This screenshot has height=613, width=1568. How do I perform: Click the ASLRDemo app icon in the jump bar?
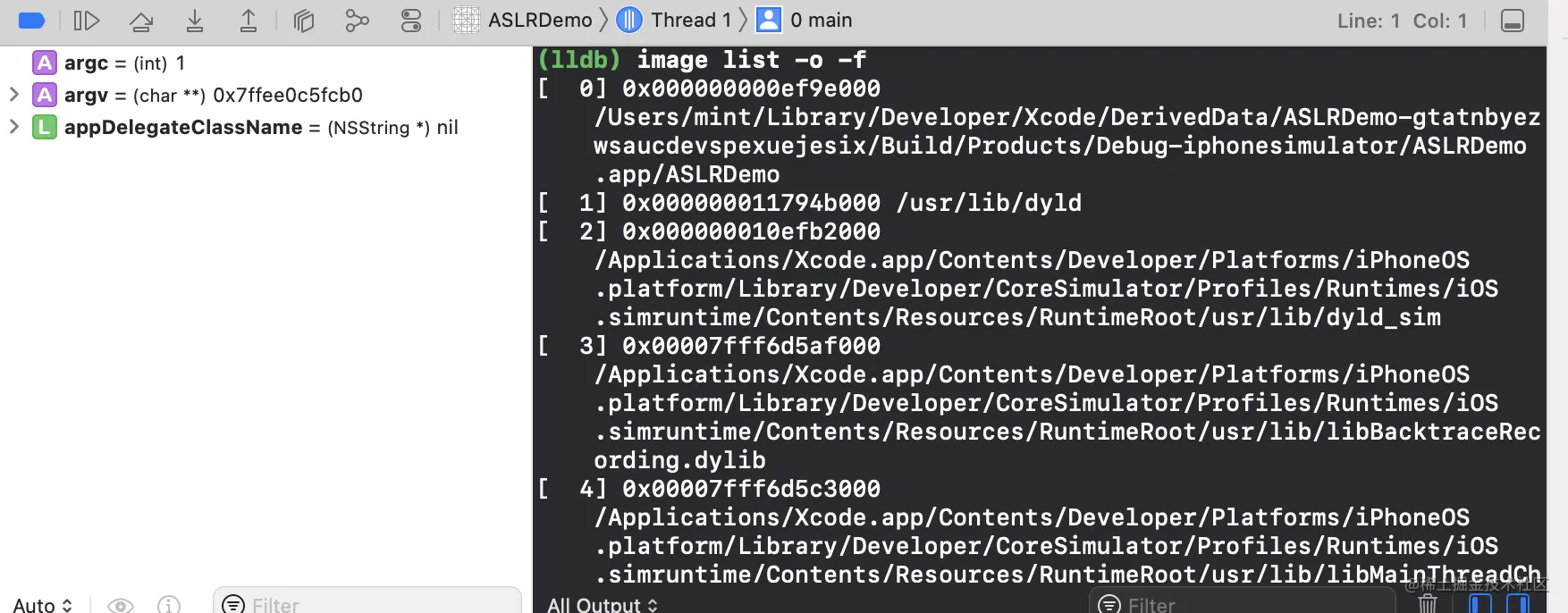(x=467, y=20)
